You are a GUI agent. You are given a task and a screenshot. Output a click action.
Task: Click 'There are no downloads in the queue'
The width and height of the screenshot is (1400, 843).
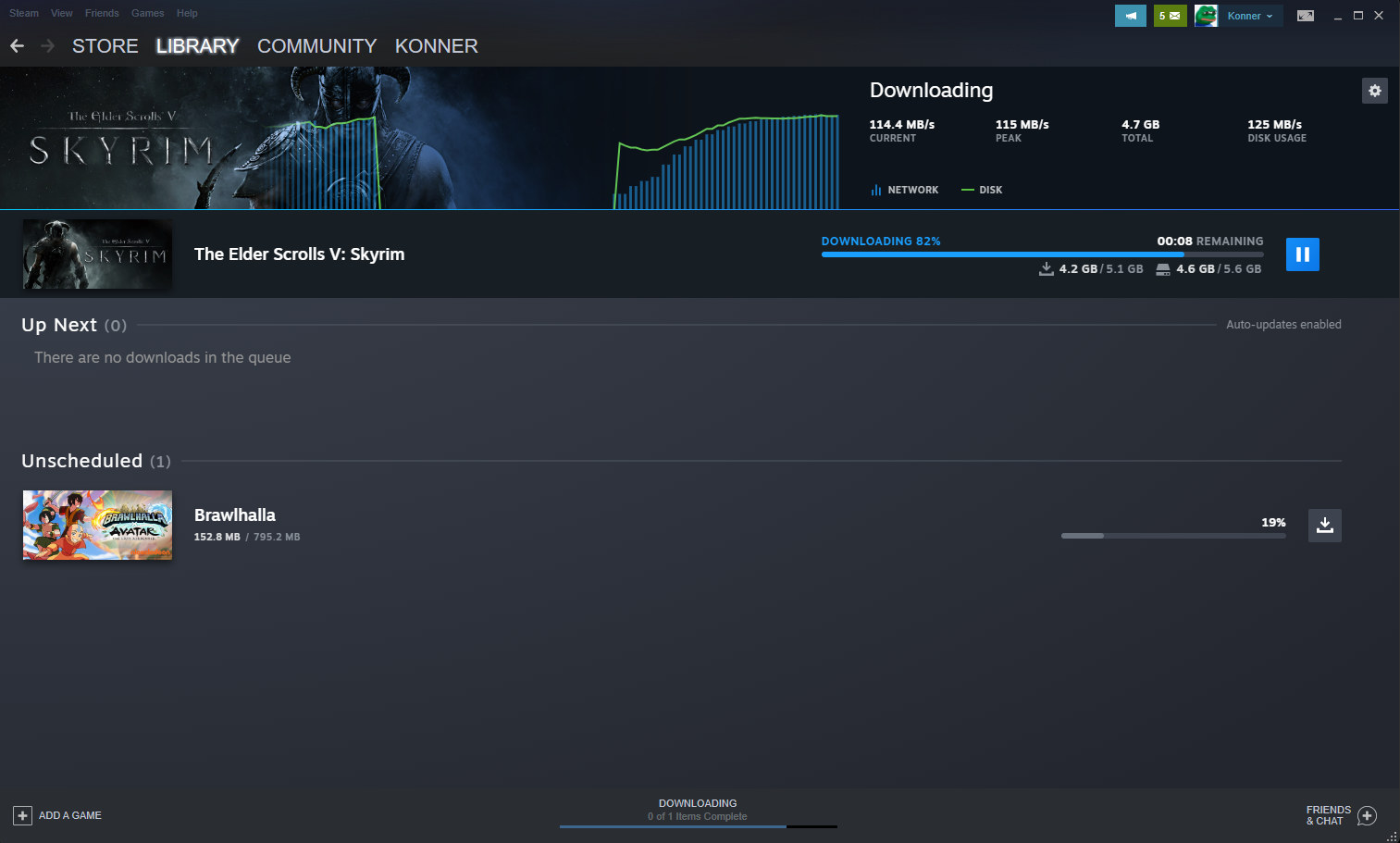coord(163,357)
